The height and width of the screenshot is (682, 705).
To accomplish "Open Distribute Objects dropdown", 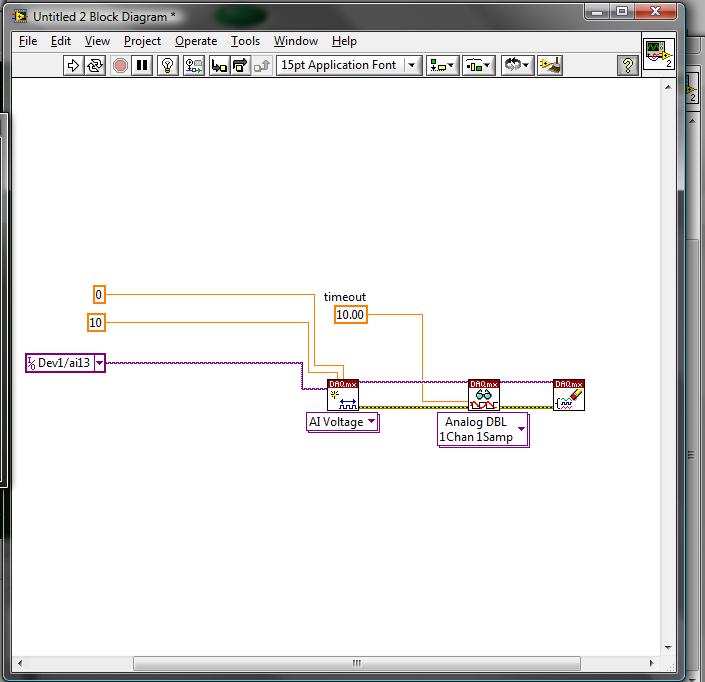I will [x=479, y=66].
